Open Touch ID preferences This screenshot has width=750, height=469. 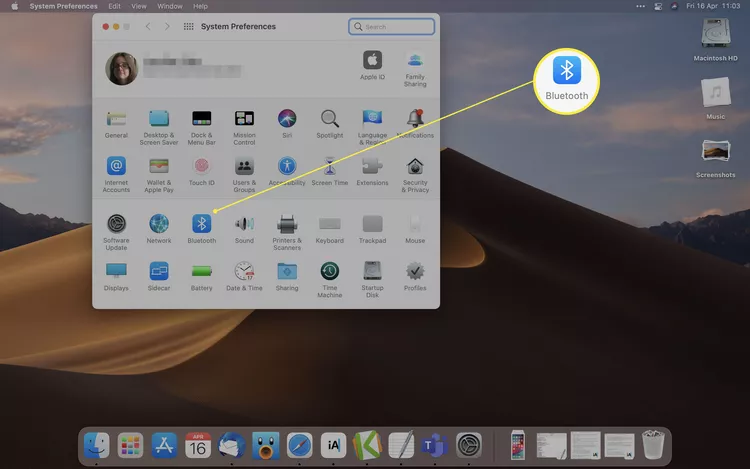[201, 172]
